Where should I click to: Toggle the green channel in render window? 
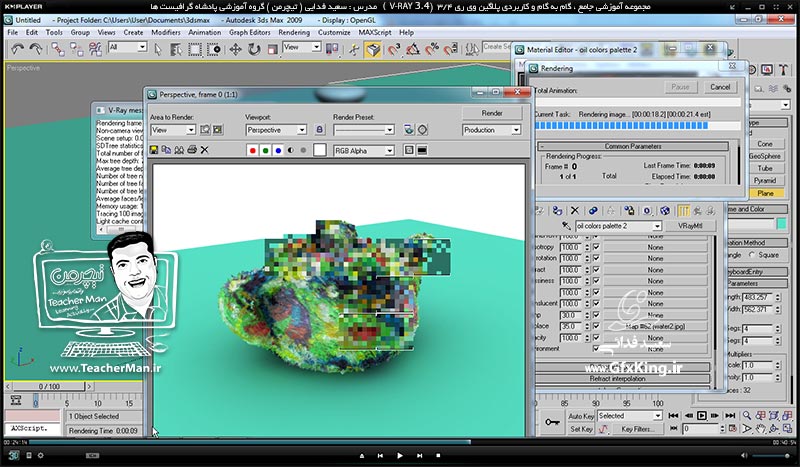265,151
